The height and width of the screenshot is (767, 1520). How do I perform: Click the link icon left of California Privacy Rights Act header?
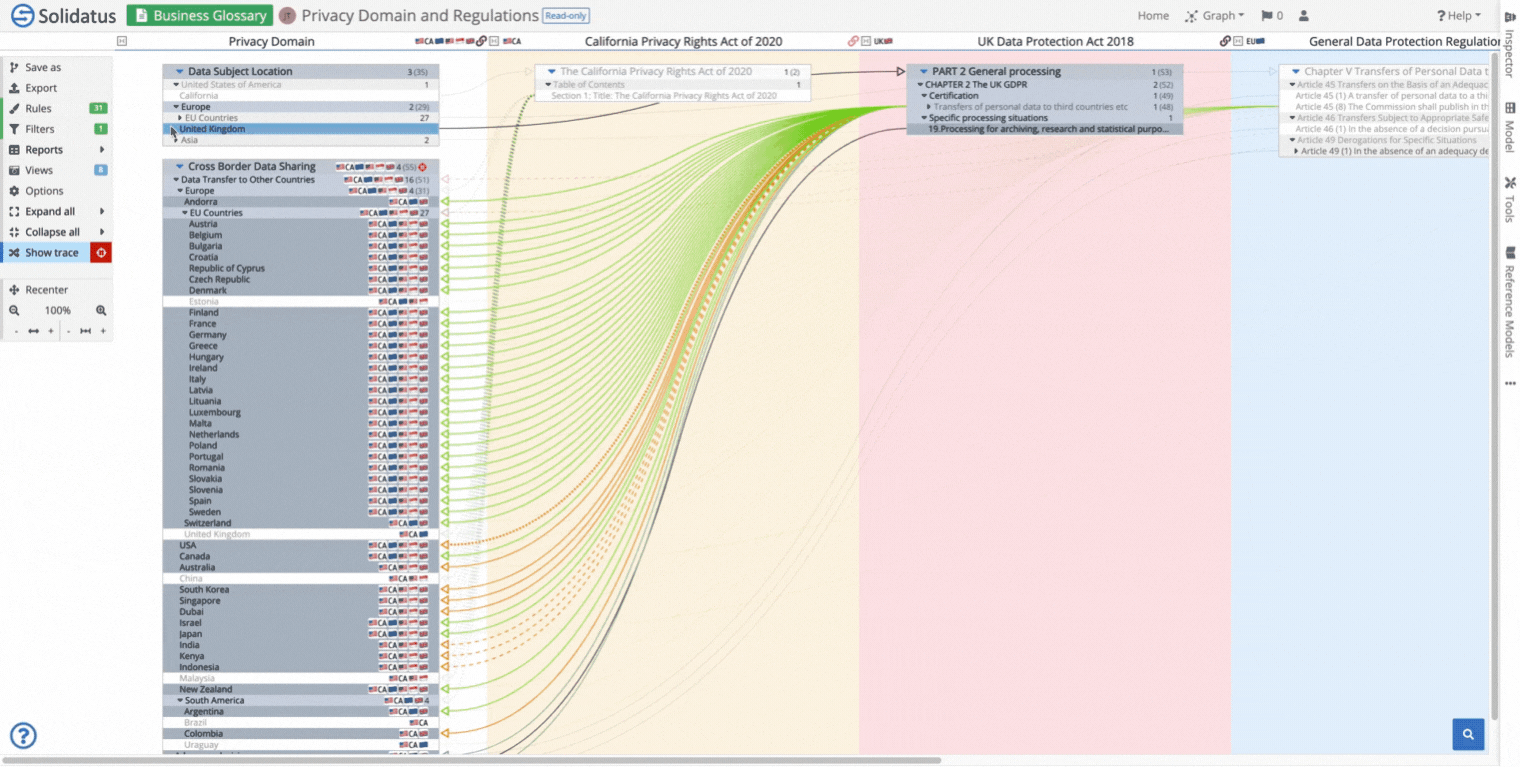[x=482, y=41]
